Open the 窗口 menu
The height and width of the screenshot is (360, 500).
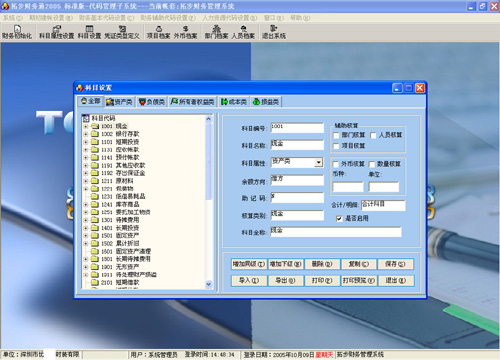(274, 18)
